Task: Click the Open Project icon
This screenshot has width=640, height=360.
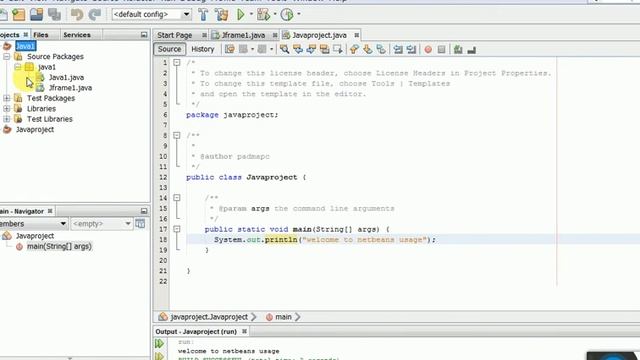Action: (x=36, y=15)
